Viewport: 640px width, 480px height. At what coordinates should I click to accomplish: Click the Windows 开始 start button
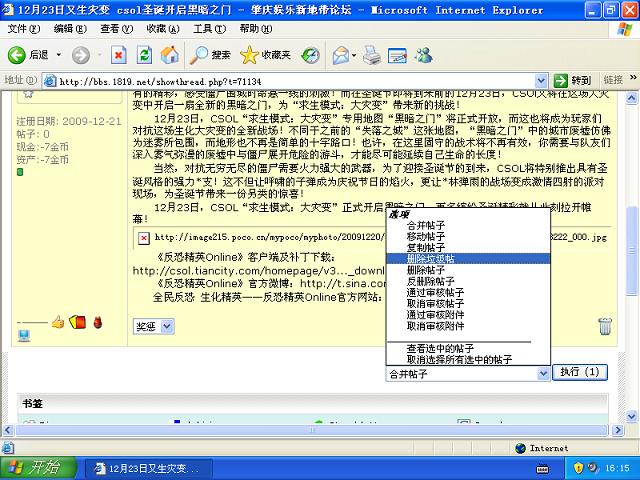(x=34, y=467)
